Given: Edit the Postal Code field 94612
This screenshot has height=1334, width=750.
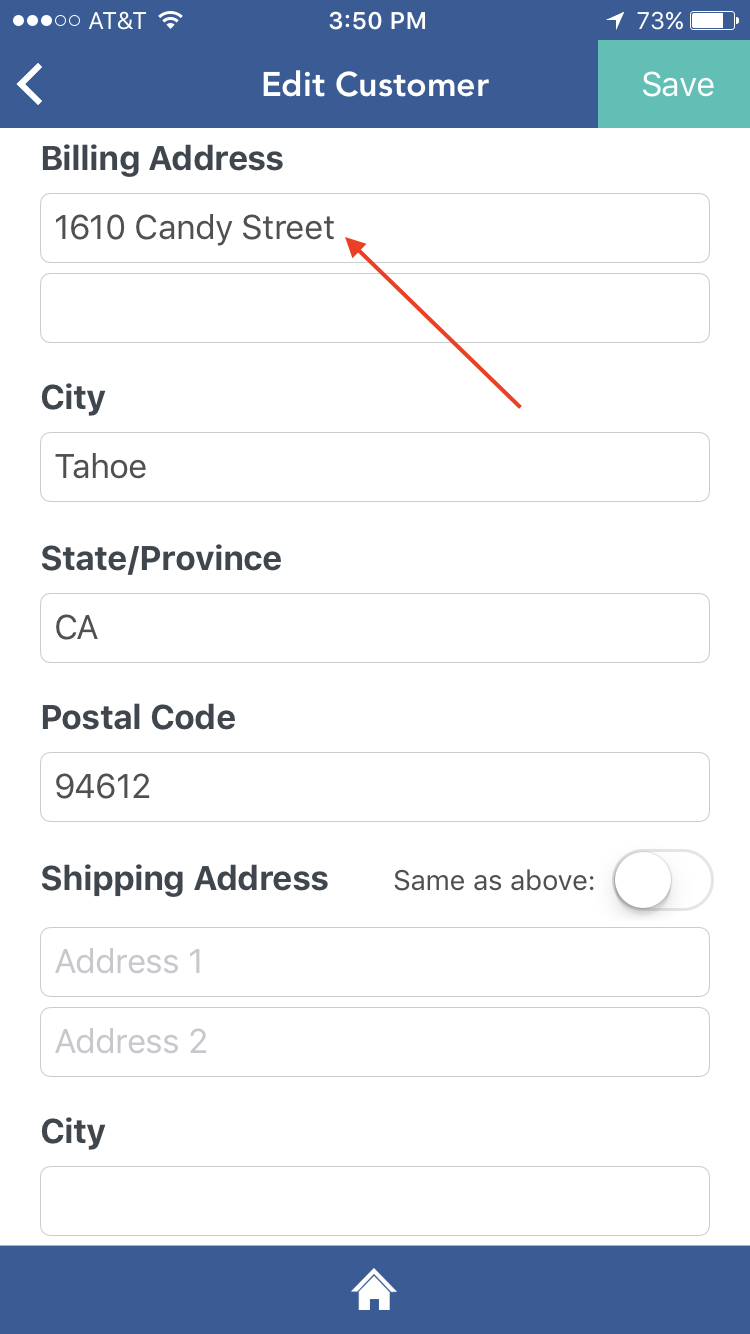Looking at the screenshot, I should click(374, 787).
